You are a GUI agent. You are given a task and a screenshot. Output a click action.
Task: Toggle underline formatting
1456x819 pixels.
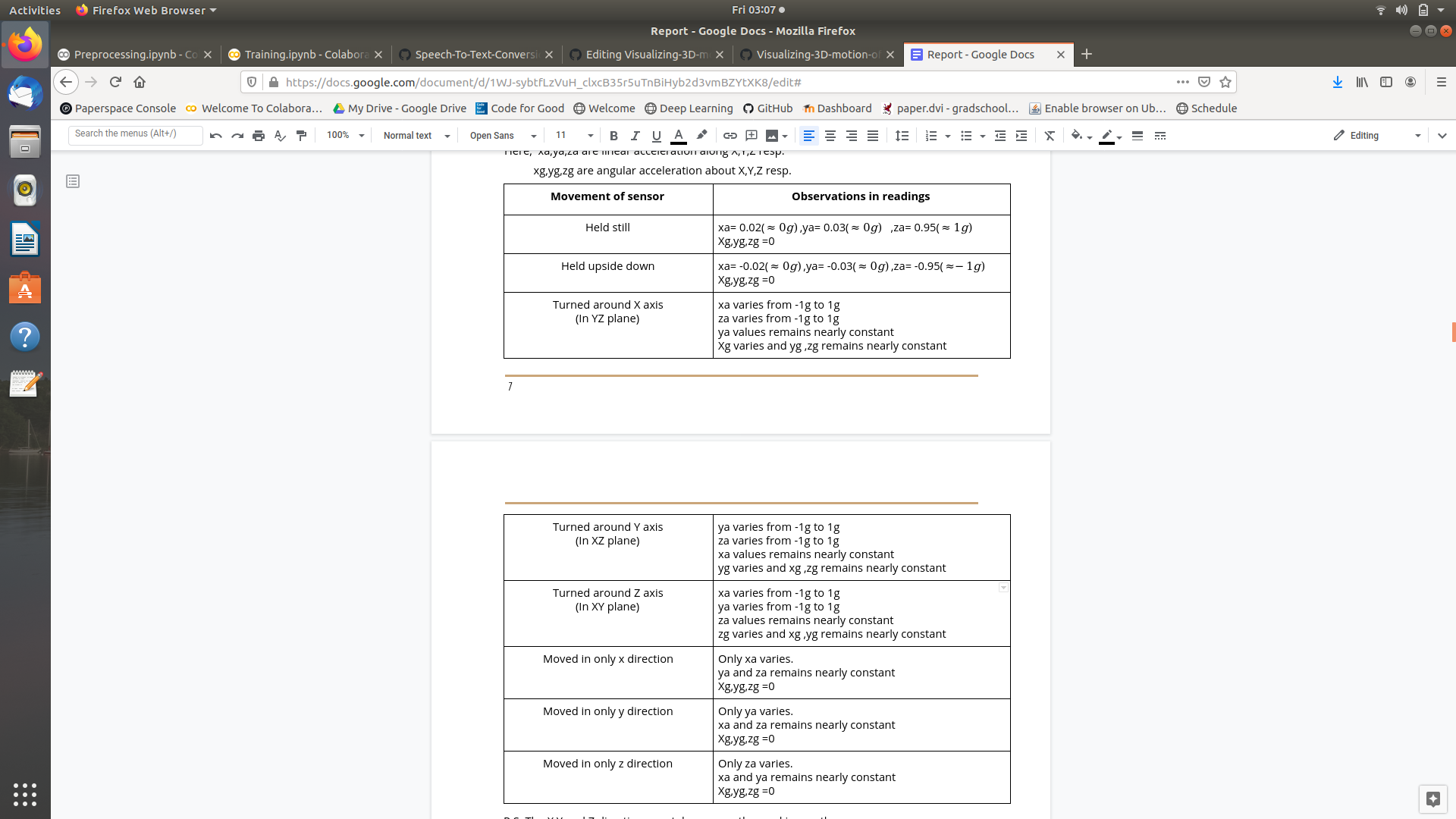click(x=656, y=136)
